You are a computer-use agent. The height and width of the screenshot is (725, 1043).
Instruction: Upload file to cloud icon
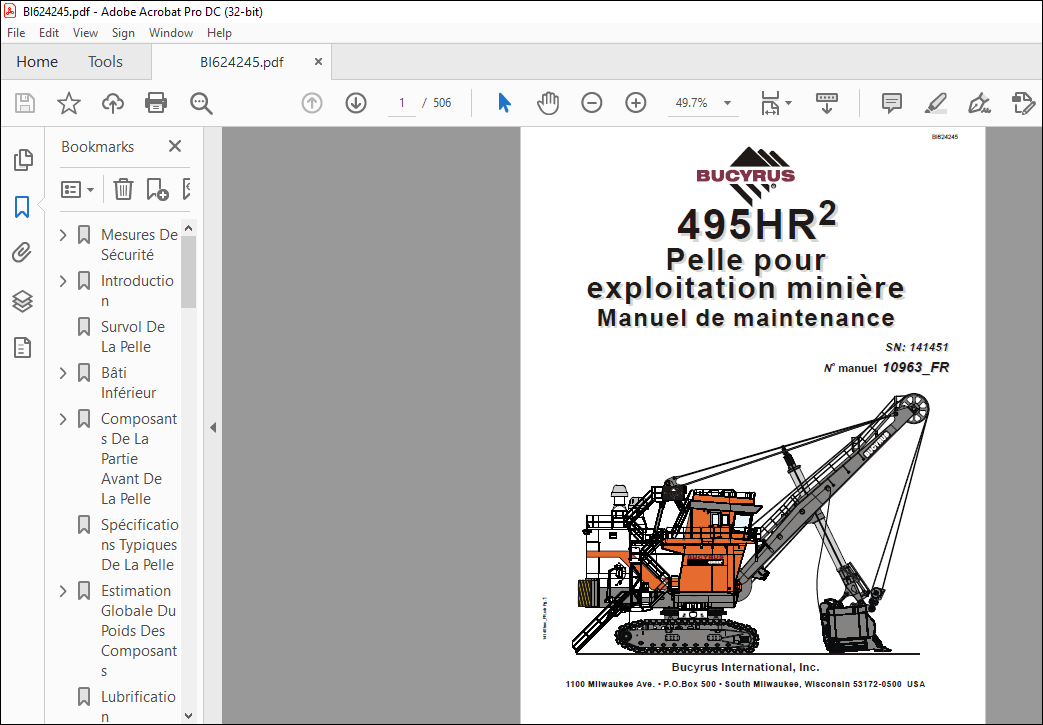click(x=112, y=103)
